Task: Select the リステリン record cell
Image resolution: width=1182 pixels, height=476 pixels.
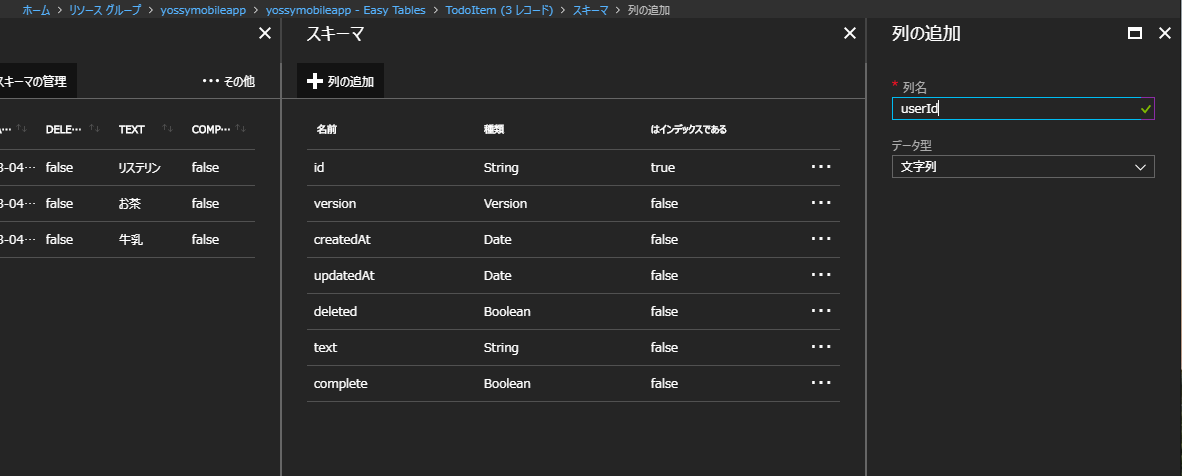Action: click(140, 167)
